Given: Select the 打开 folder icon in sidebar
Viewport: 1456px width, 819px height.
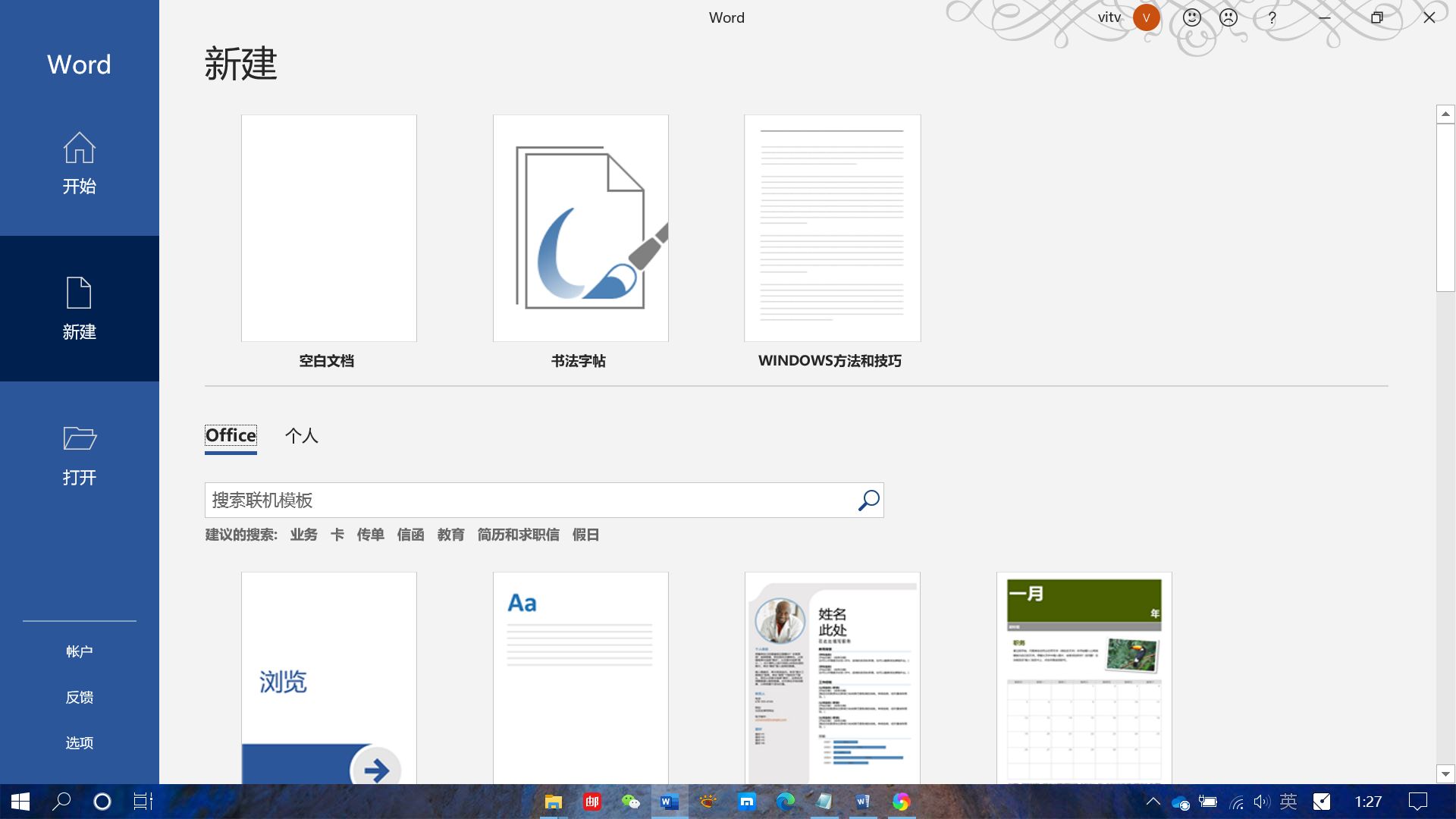Looking at the screenshot, I should click(x=79, y=439).
